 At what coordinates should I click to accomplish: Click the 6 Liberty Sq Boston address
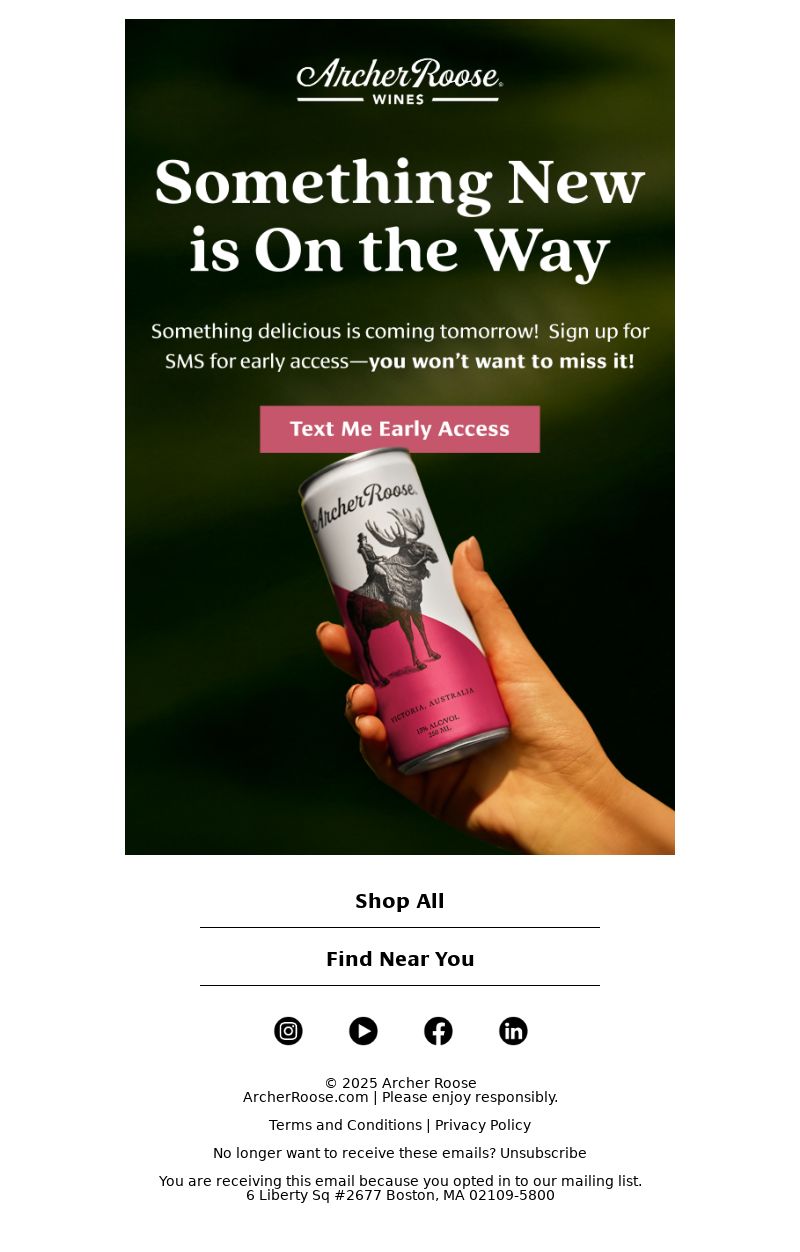coord(400,1195)
